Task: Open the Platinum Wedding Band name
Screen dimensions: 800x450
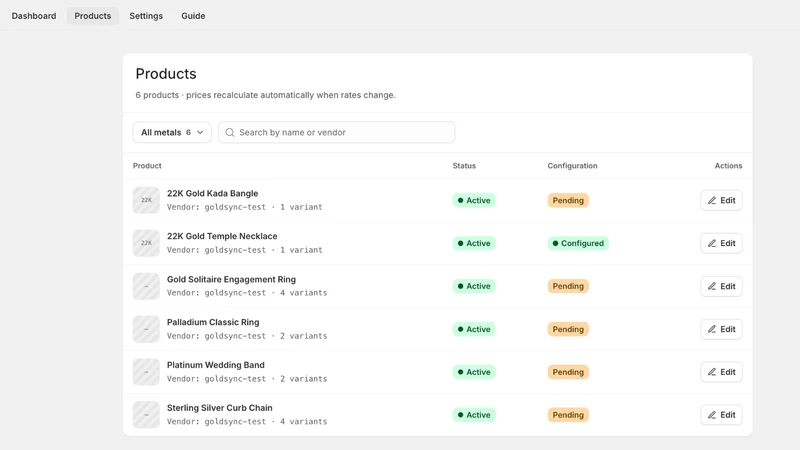Action: pos(215,365)
